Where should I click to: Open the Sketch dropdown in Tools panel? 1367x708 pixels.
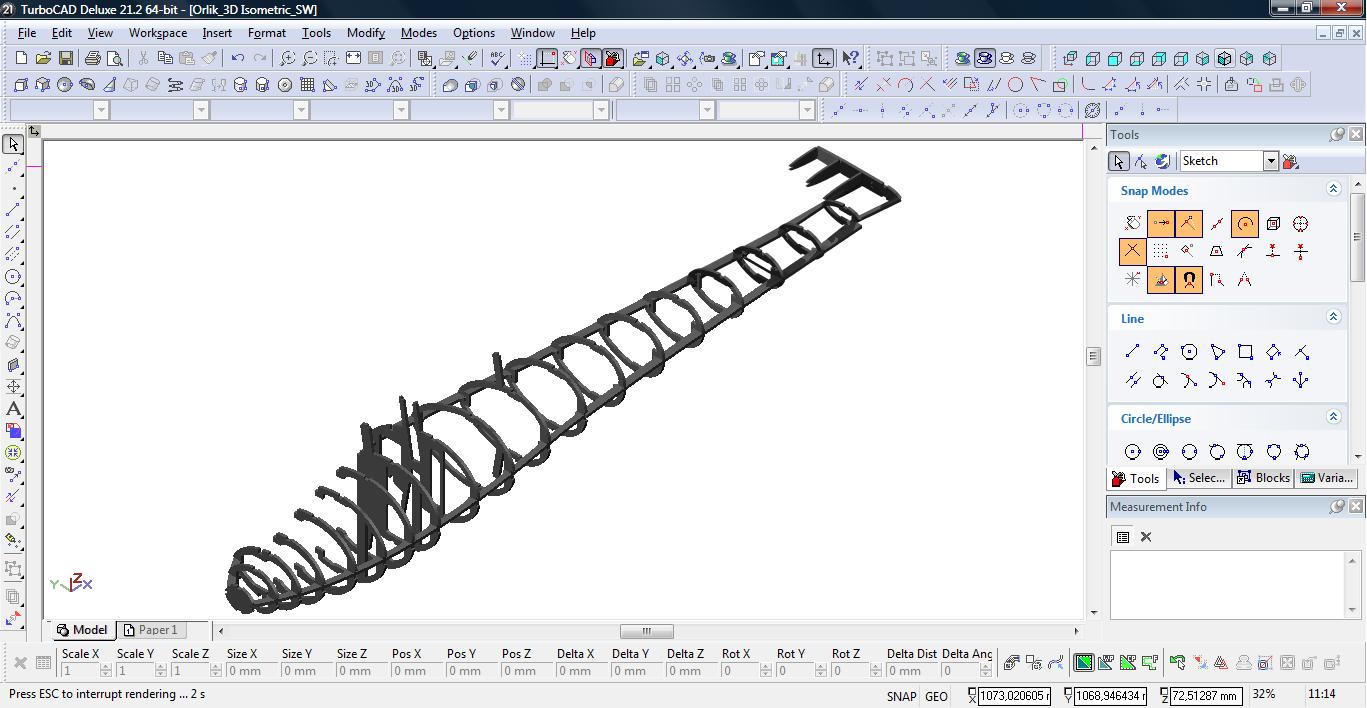1270,161
